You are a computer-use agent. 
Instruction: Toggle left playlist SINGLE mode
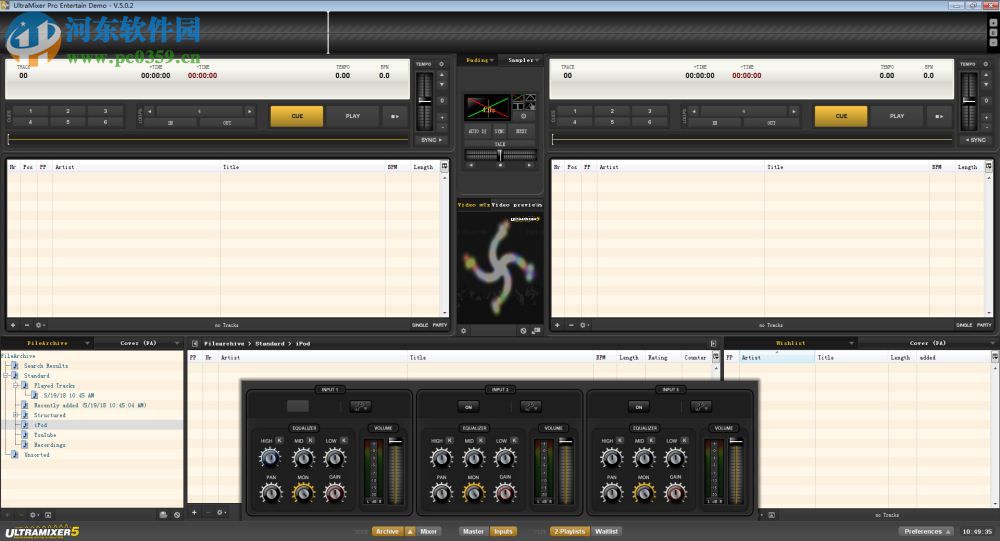420,325
